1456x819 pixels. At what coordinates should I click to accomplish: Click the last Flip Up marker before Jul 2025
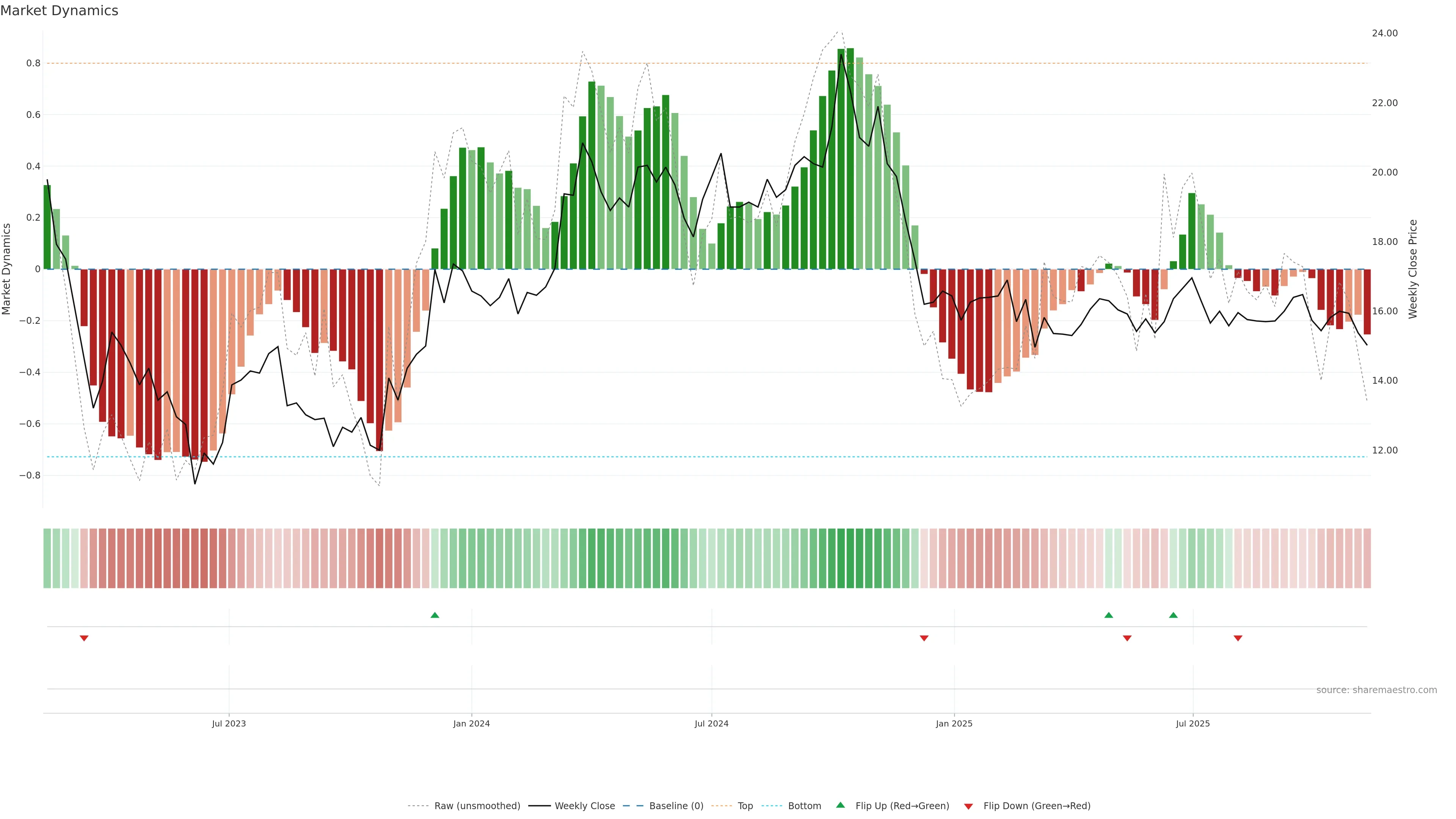click(1174, 615)
